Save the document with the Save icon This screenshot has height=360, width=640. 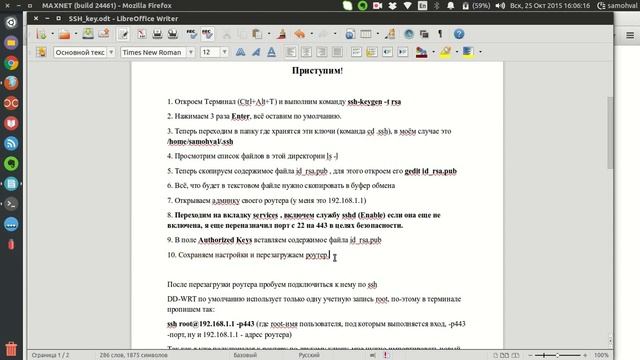(88, 34)
